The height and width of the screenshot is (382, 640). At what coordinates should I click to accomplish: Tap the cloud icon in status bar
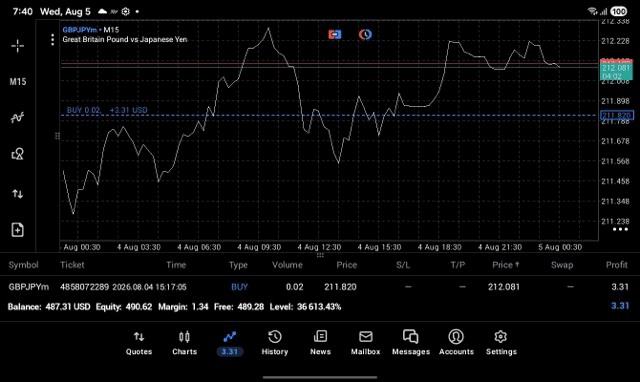pos(102,11)
